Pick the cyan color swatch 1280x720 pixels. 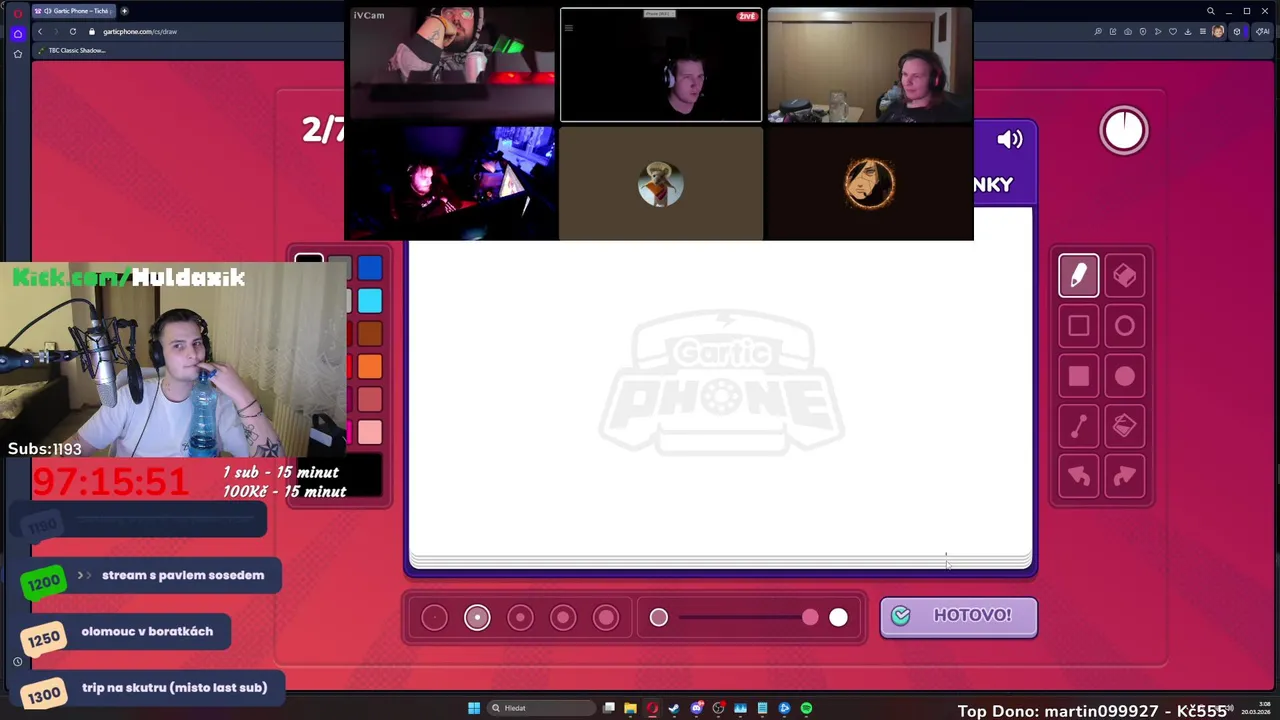pos(370,301)
